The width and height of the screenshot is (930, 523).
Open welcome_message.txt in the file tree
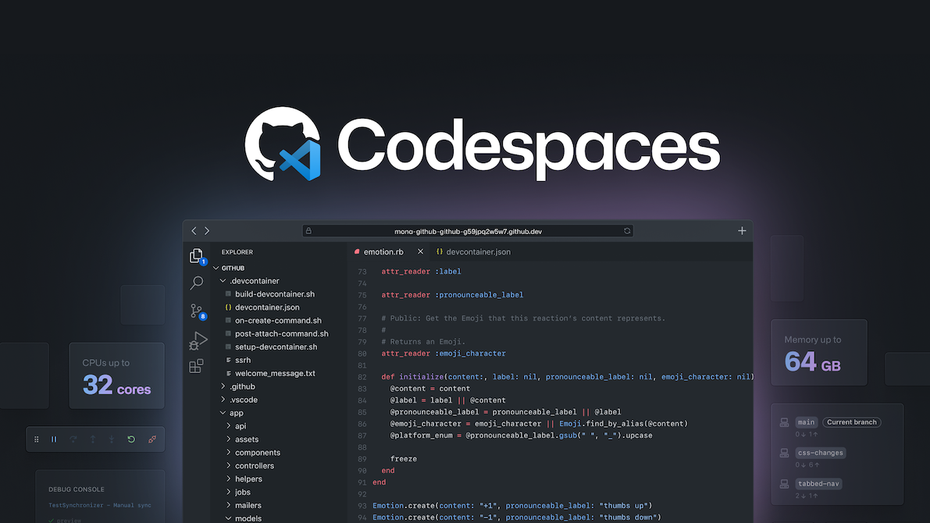click(274, 373)
